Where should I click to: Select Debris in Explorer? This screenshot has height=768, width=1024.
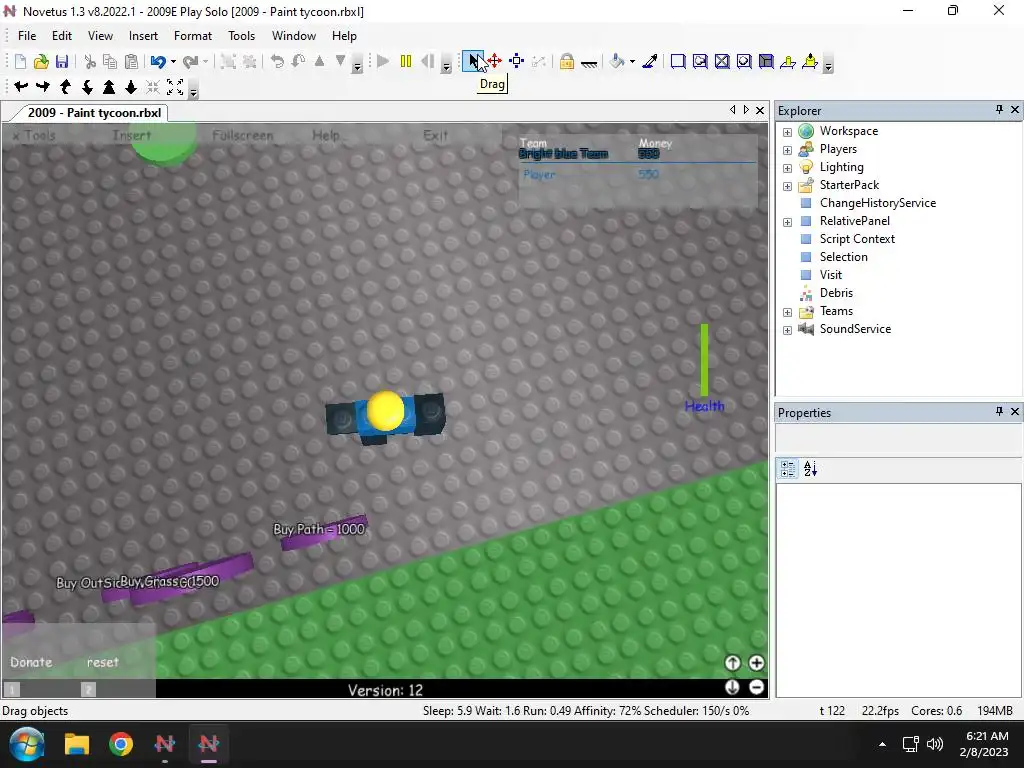tap(836, 293)
